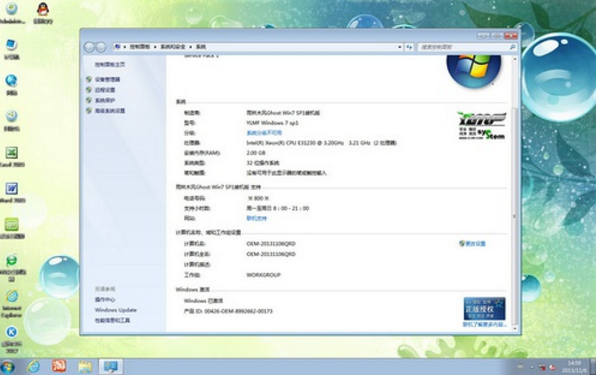Go to 控制面板 breadcrumb segment
The width and height of the screenshot is (600, 377).
click(x=140, y=47)
